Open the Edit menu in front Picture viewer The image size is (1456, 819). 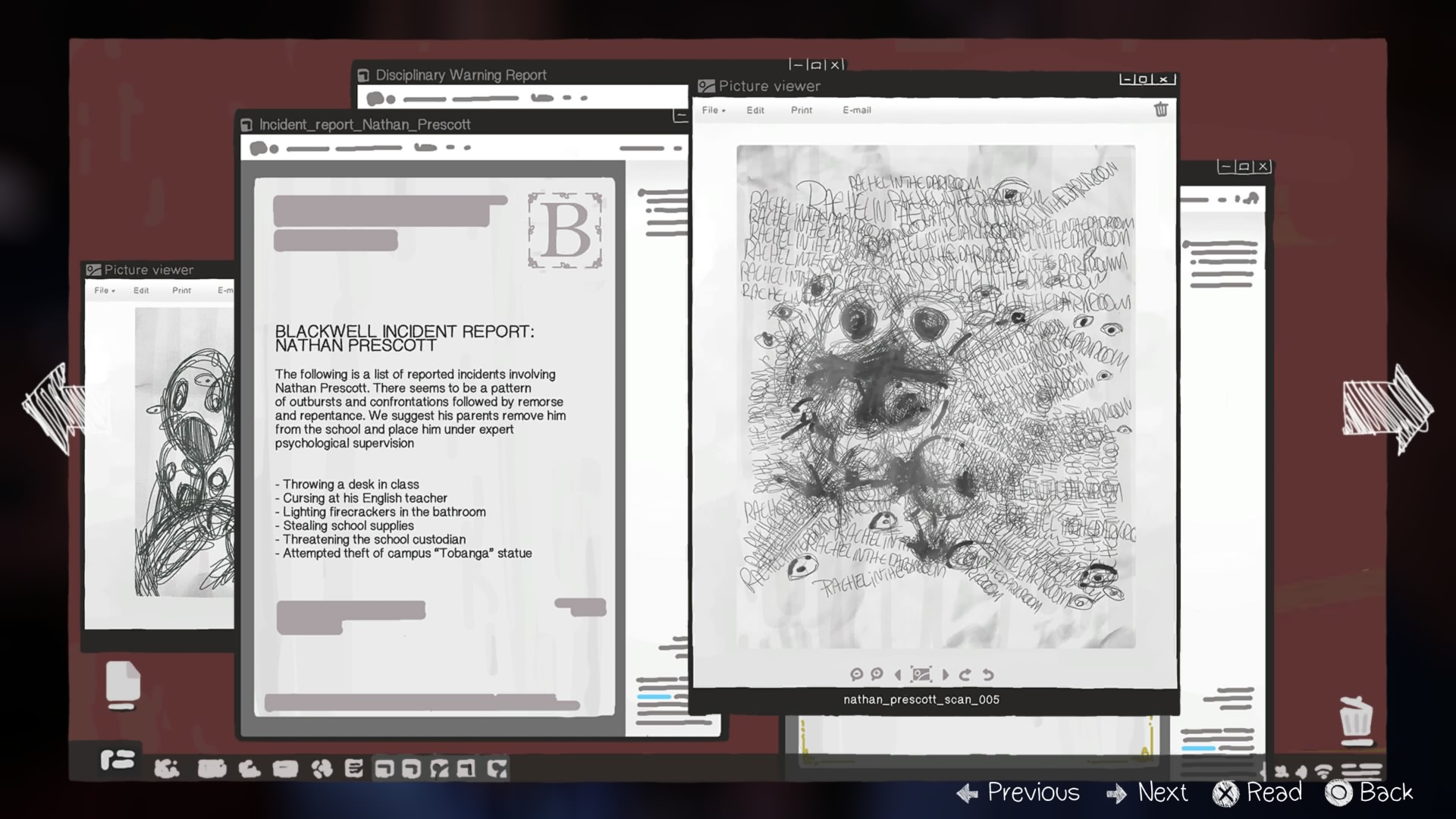pyautogui.click(x=755, y=110)
